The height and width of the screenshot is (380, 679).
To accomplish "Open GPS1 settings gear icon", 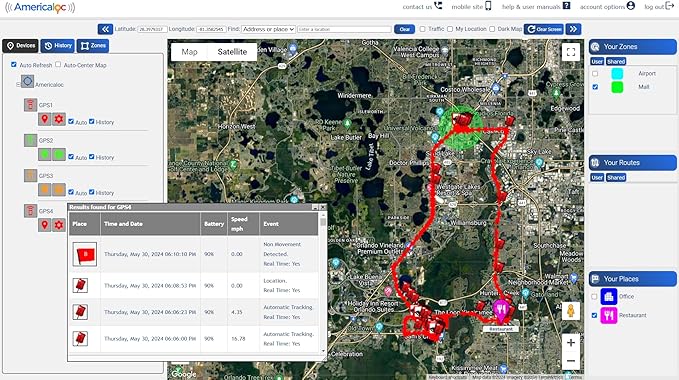I will tap(59, 119).
